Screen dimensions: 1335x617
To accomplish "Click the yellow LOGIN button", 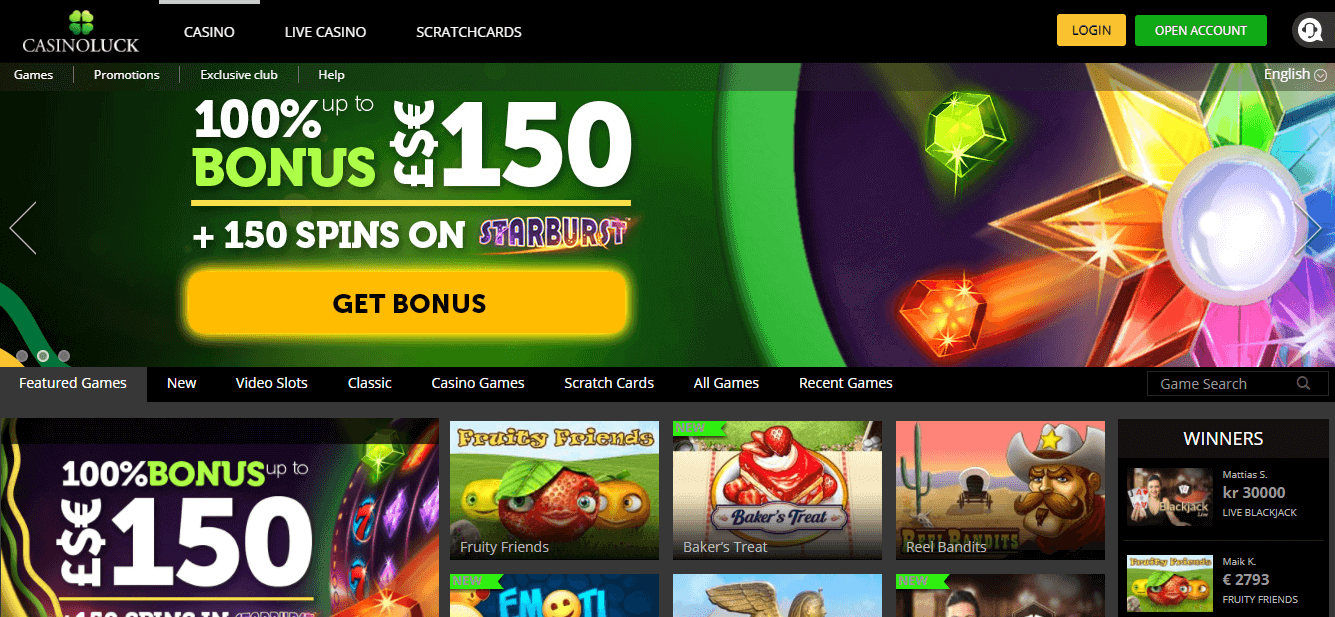I will [x=1091, y=30].
